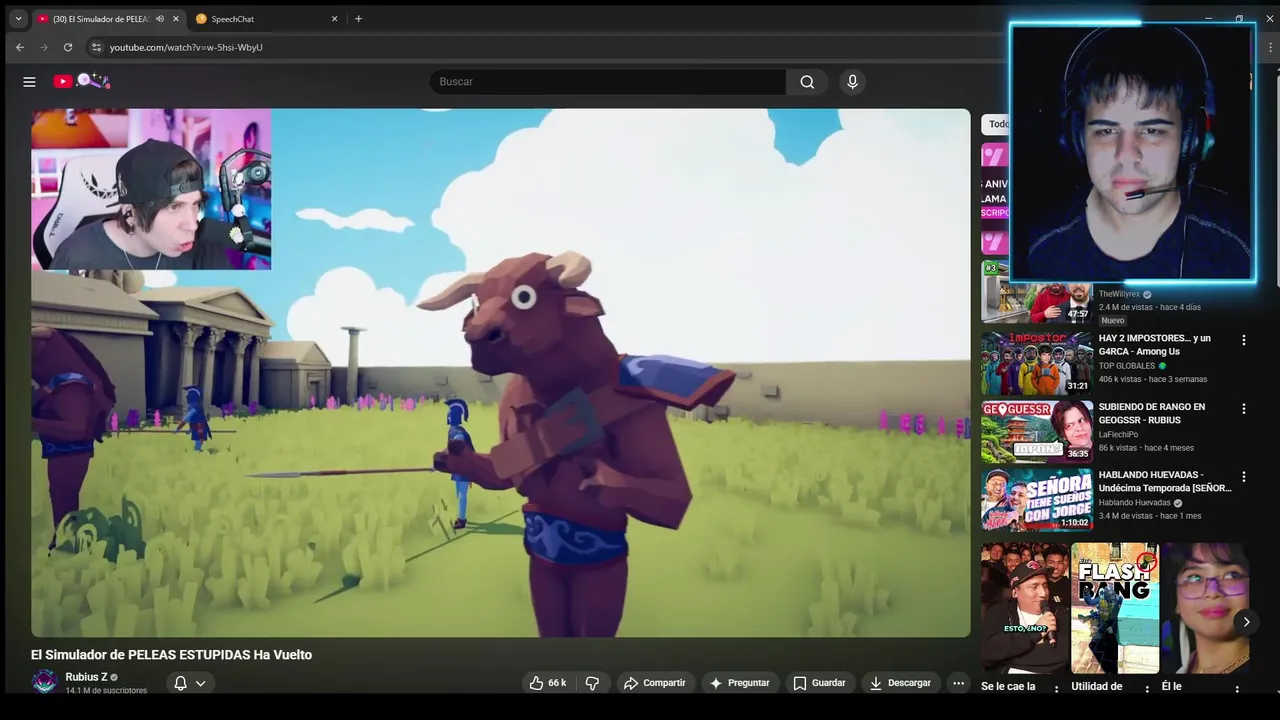Viewport: 1280px width, 720px height.
Task: Open options for 'Él le' Short
Action: (x=1237, y=690)
